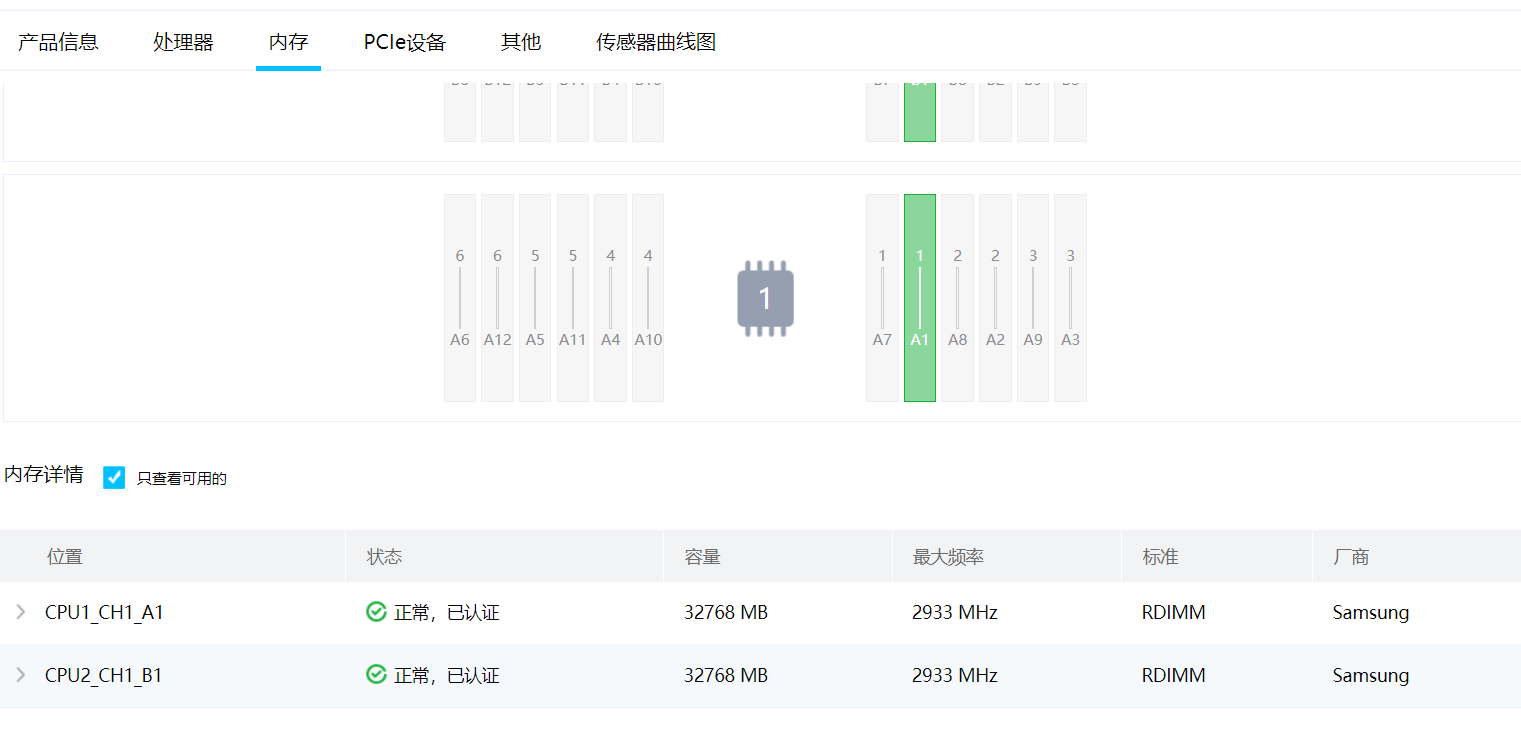This screenshot has height=750, width=1521.
Task: Click the 最大频率 column header
Action: 948,557
